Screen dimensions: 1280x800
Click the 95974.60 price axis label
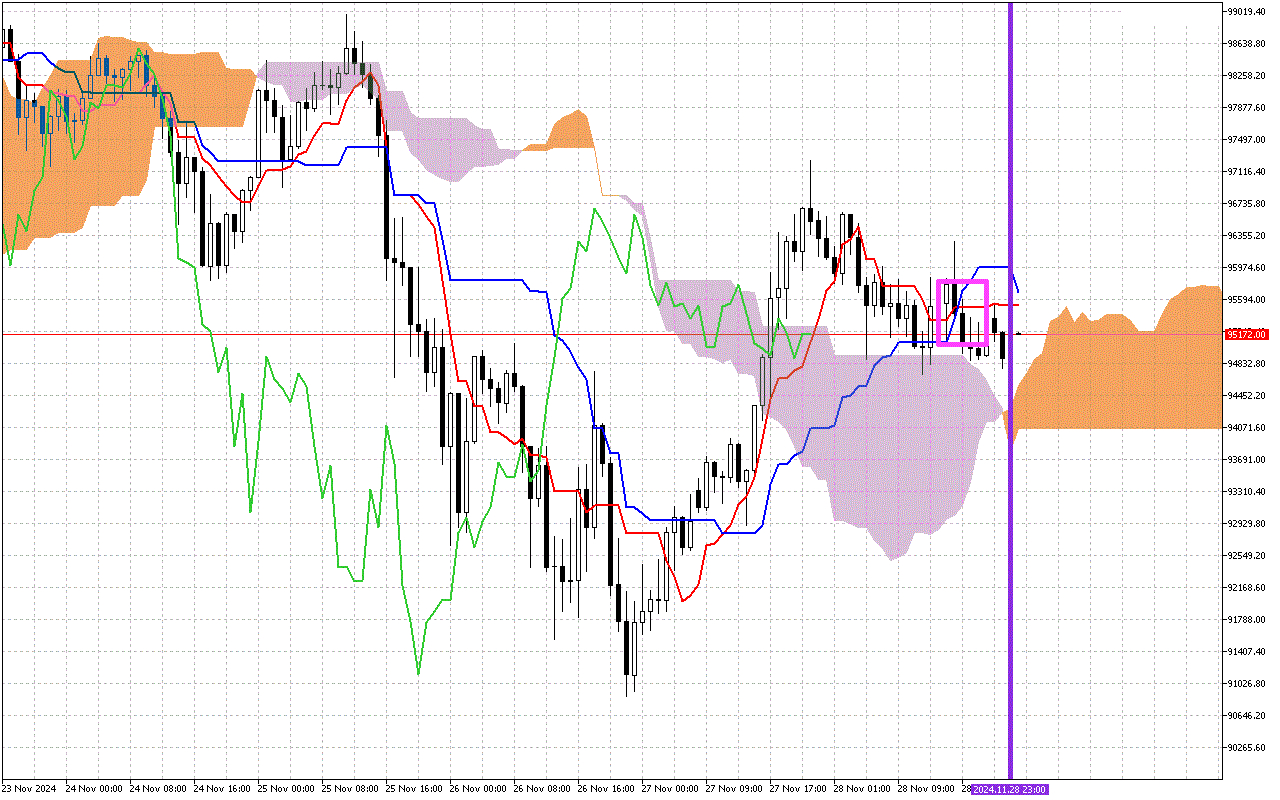pyautogui.click(x=1248, y=268)
